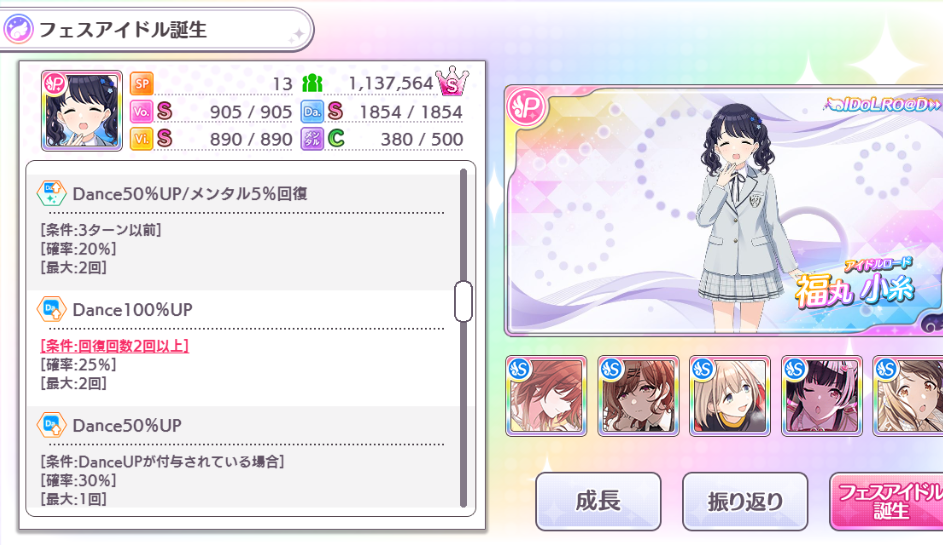Open the second brown-haired support idol thumbnail

point(638,396)
